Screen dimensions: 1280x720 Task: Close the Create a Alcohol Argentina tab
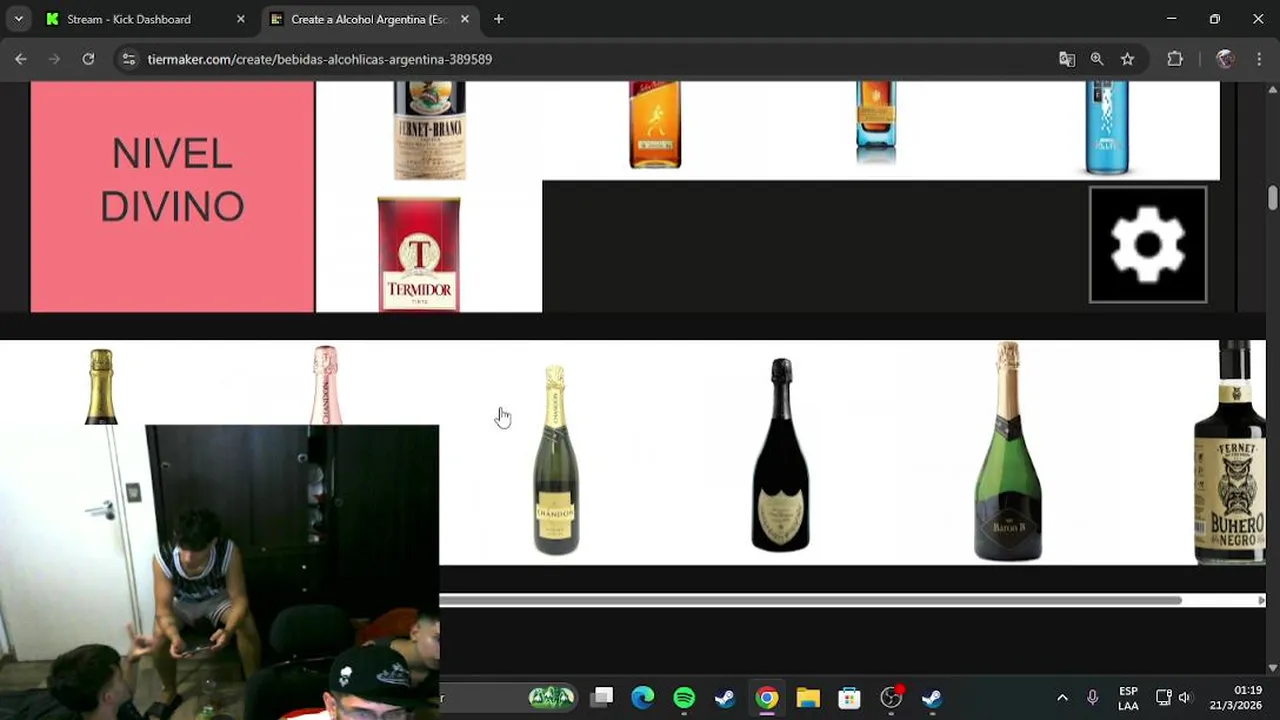(x=465, y=19)
